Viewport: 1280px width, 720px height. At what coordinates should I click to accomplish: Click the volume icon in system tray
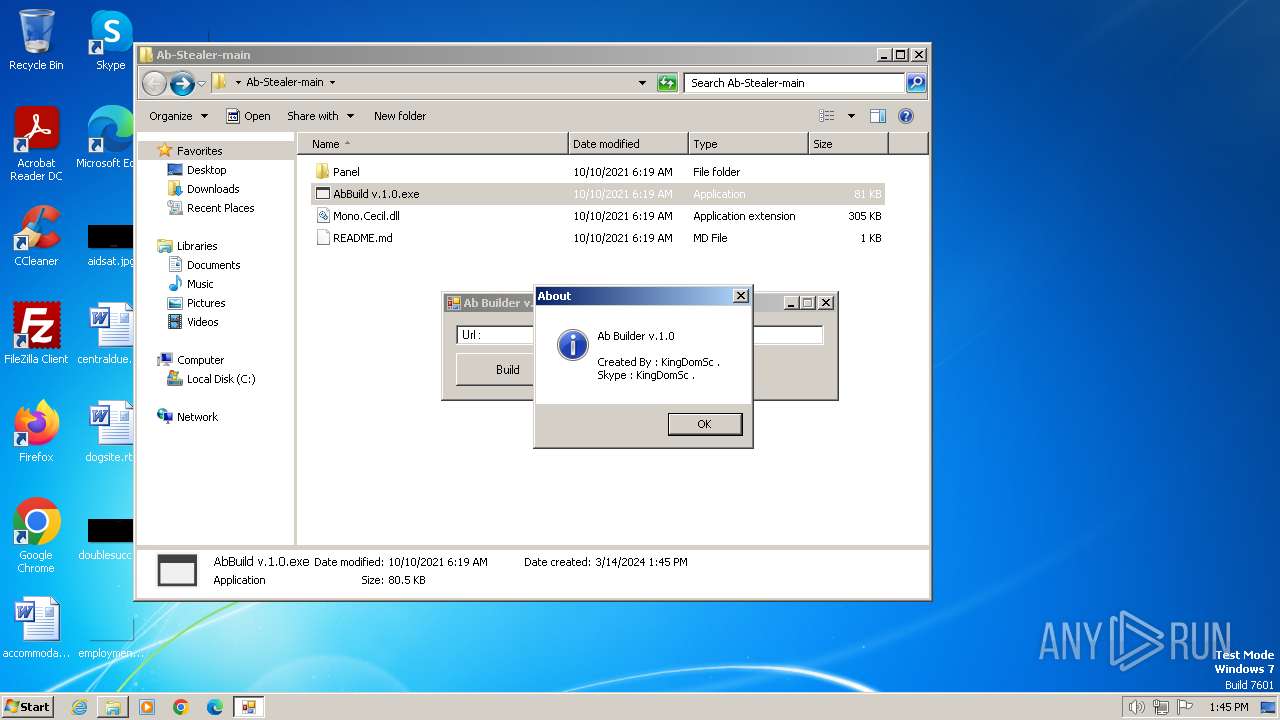tap(1137, 707)
